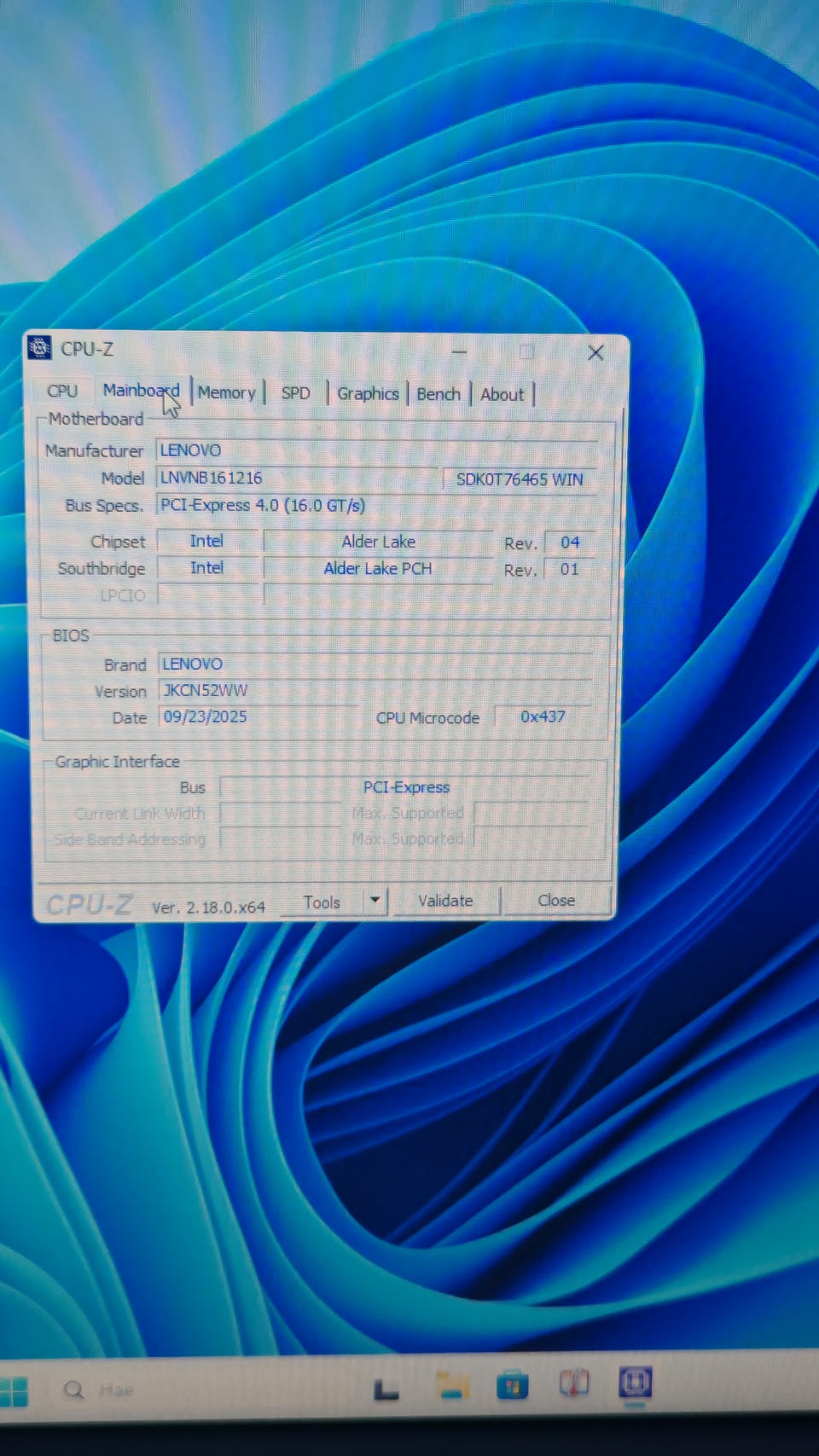Click the dark taskbar icon left of File Explorer
The width and height of the screenshot is (819, 1456).
click(x=386, y=1389)
